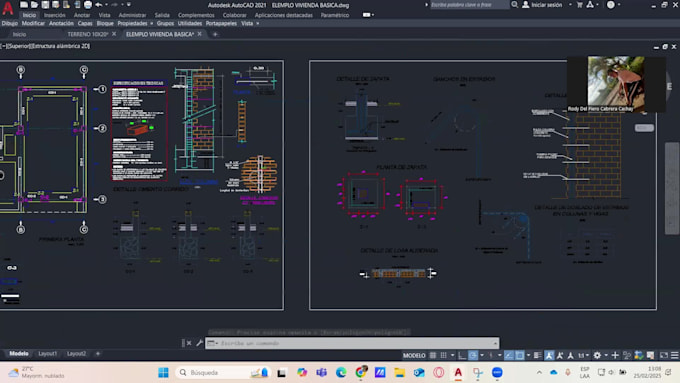Viewport: 680px width, 383px height.
Task: Expand object snap settings dropdown arrow
Action: click(528, 355)
